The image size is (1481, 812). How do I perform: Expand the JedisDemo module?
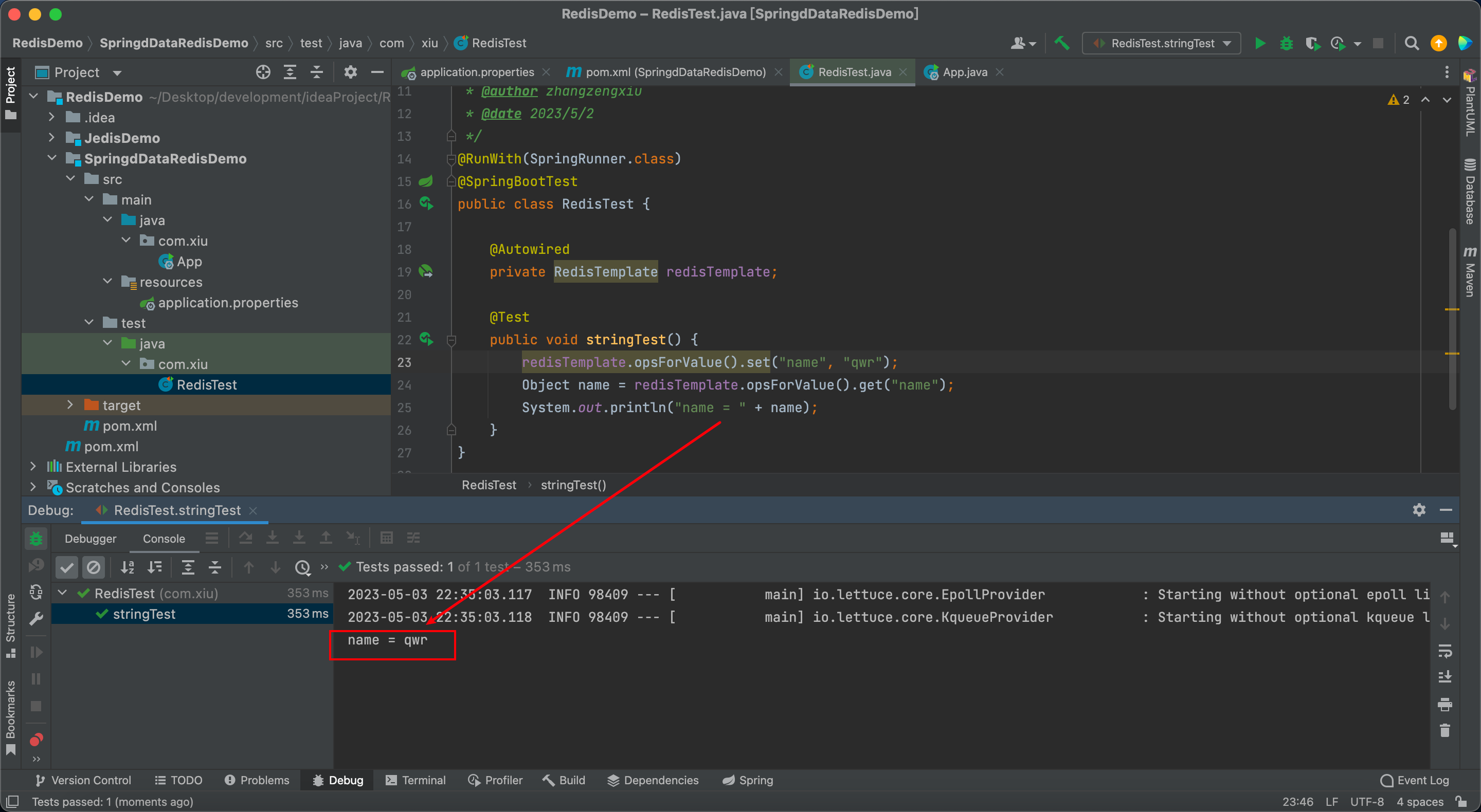pos(52,138)
